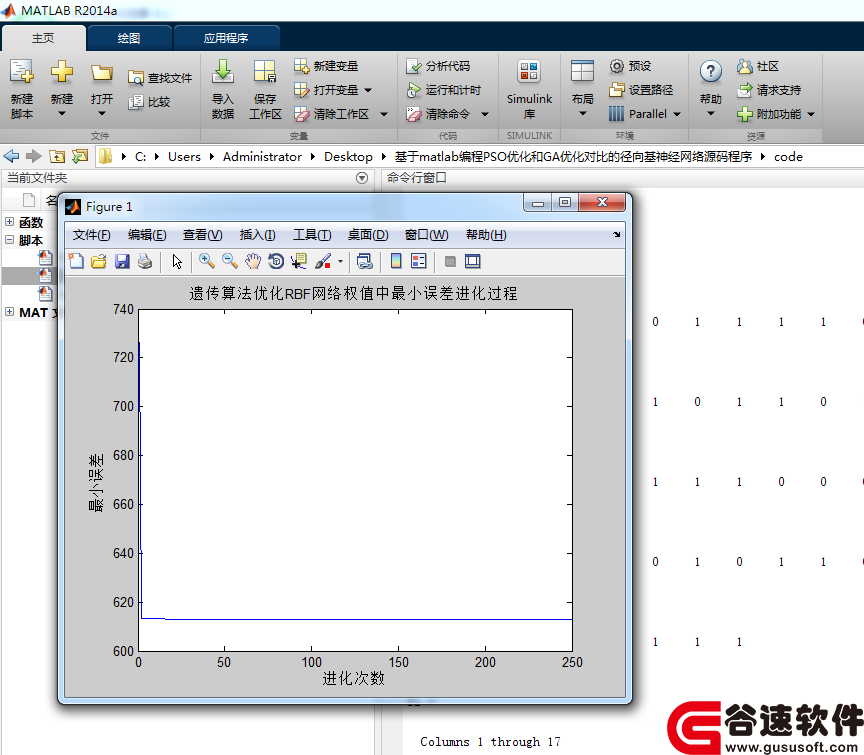Click Request Support (请求支持)
864x755 pixels.
(x=769, y=90)
